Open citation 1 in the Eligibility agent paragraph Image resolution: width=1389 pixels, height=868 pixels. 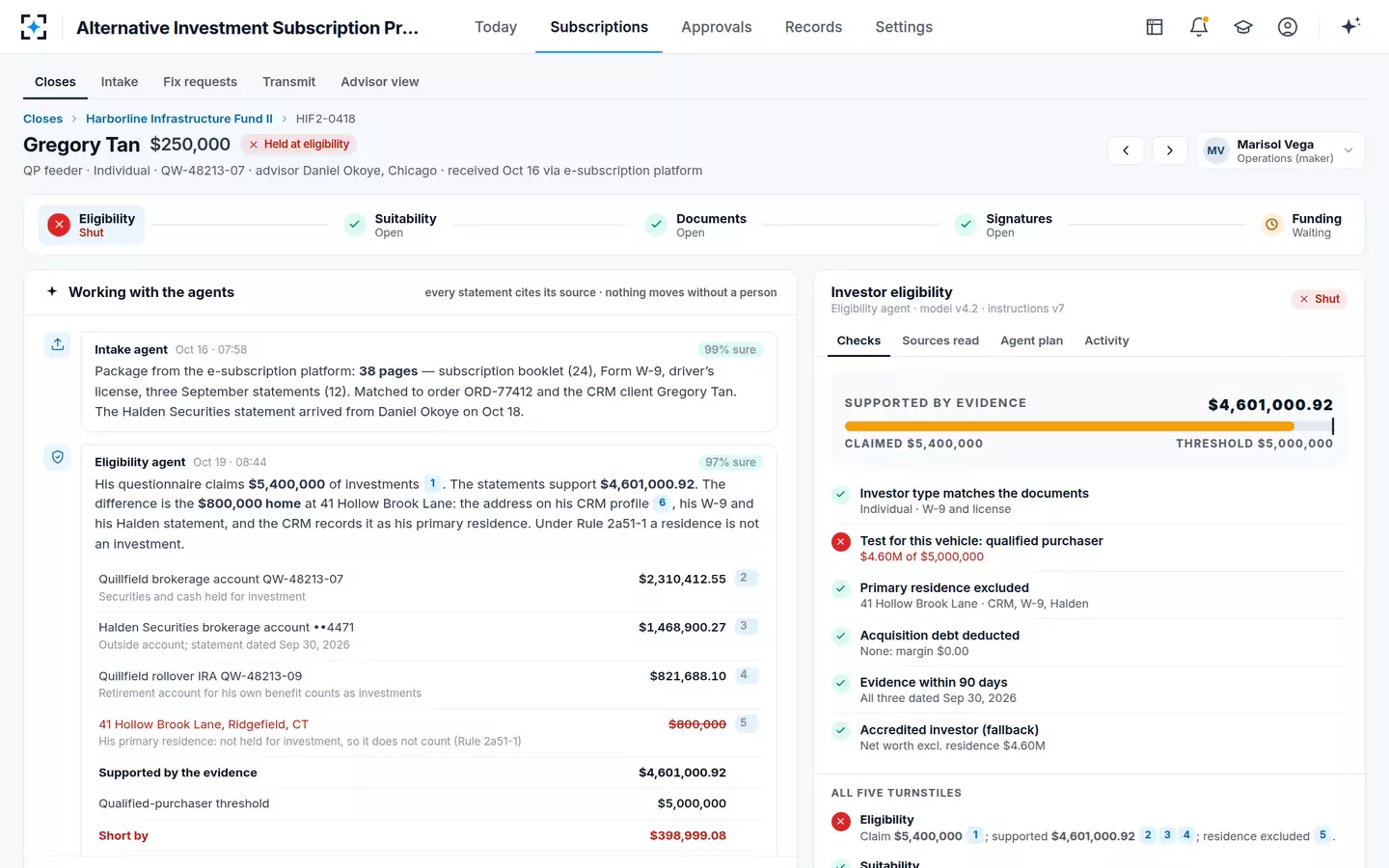(x=433, y=483)
